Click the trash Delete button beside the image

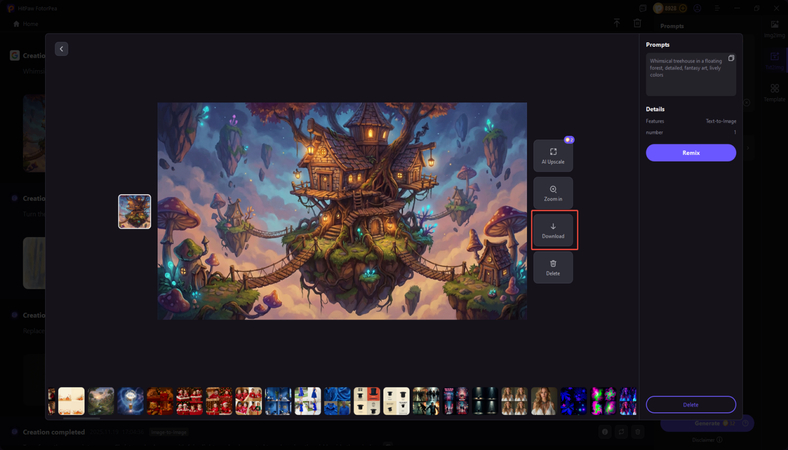tap(553, 267)
